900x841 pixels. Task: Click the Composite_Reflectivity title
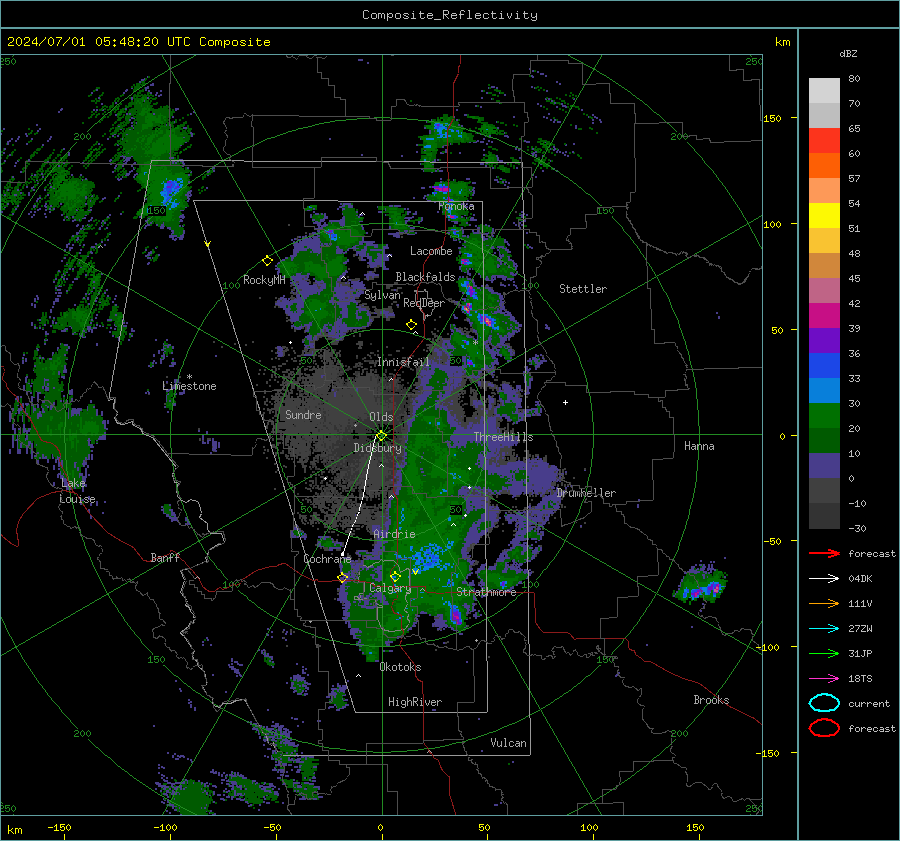point(450,15)
